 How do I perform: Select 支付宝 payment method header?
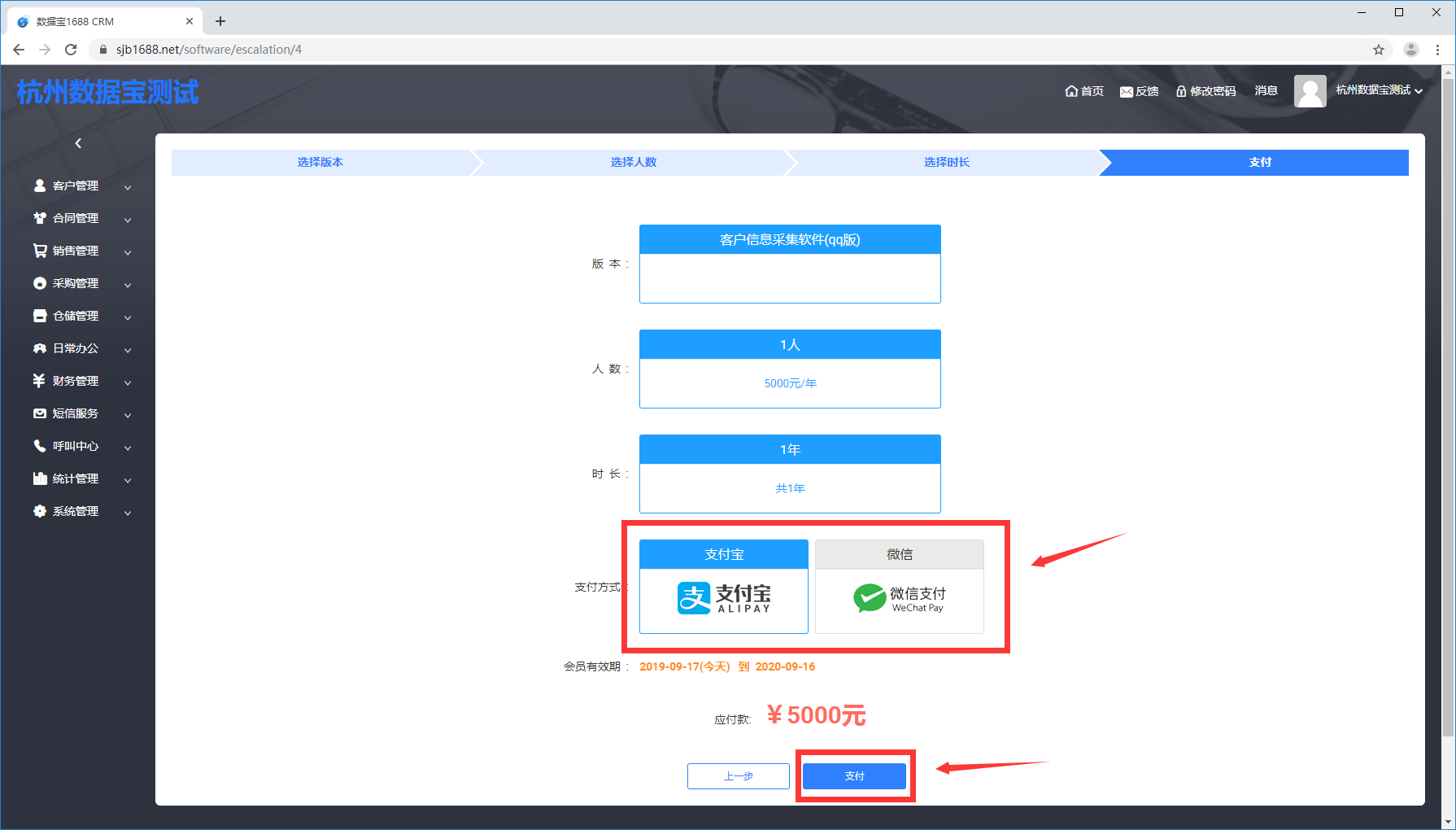tap(724, 554)
